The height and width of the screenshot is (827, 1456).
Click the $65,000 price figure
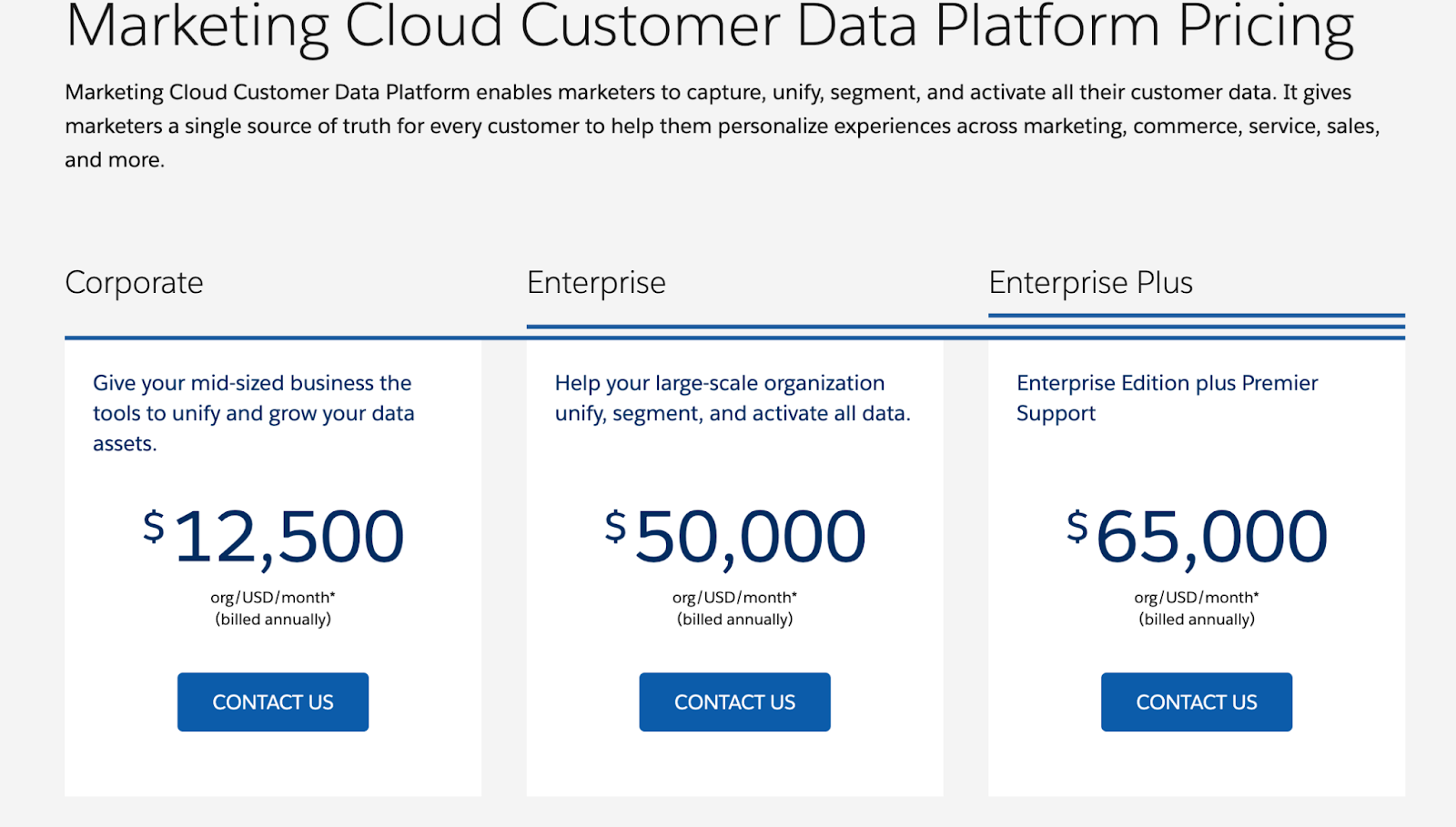point(1197,537)
